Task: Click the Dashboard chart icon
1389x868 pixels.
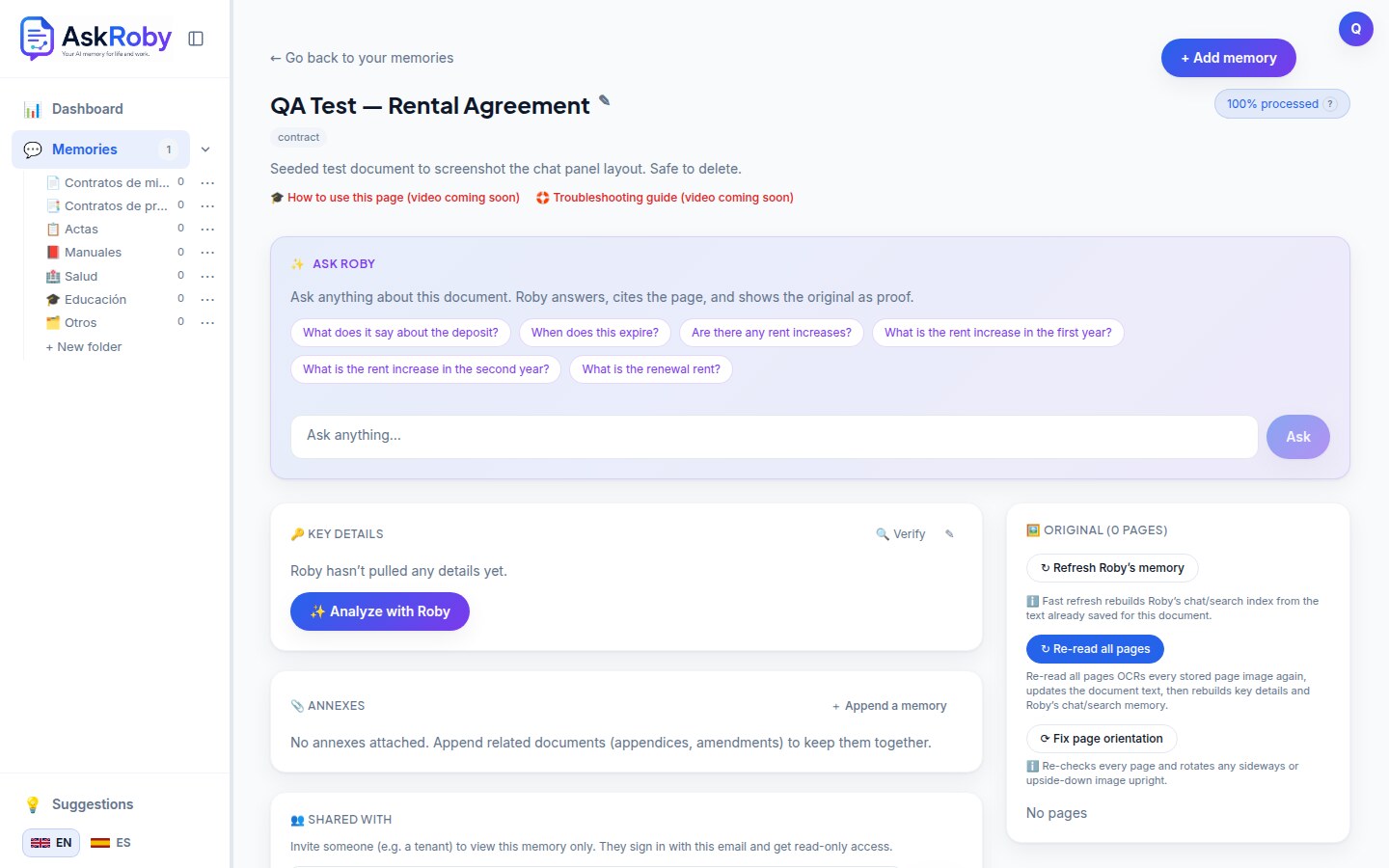Action: (33, 109)
